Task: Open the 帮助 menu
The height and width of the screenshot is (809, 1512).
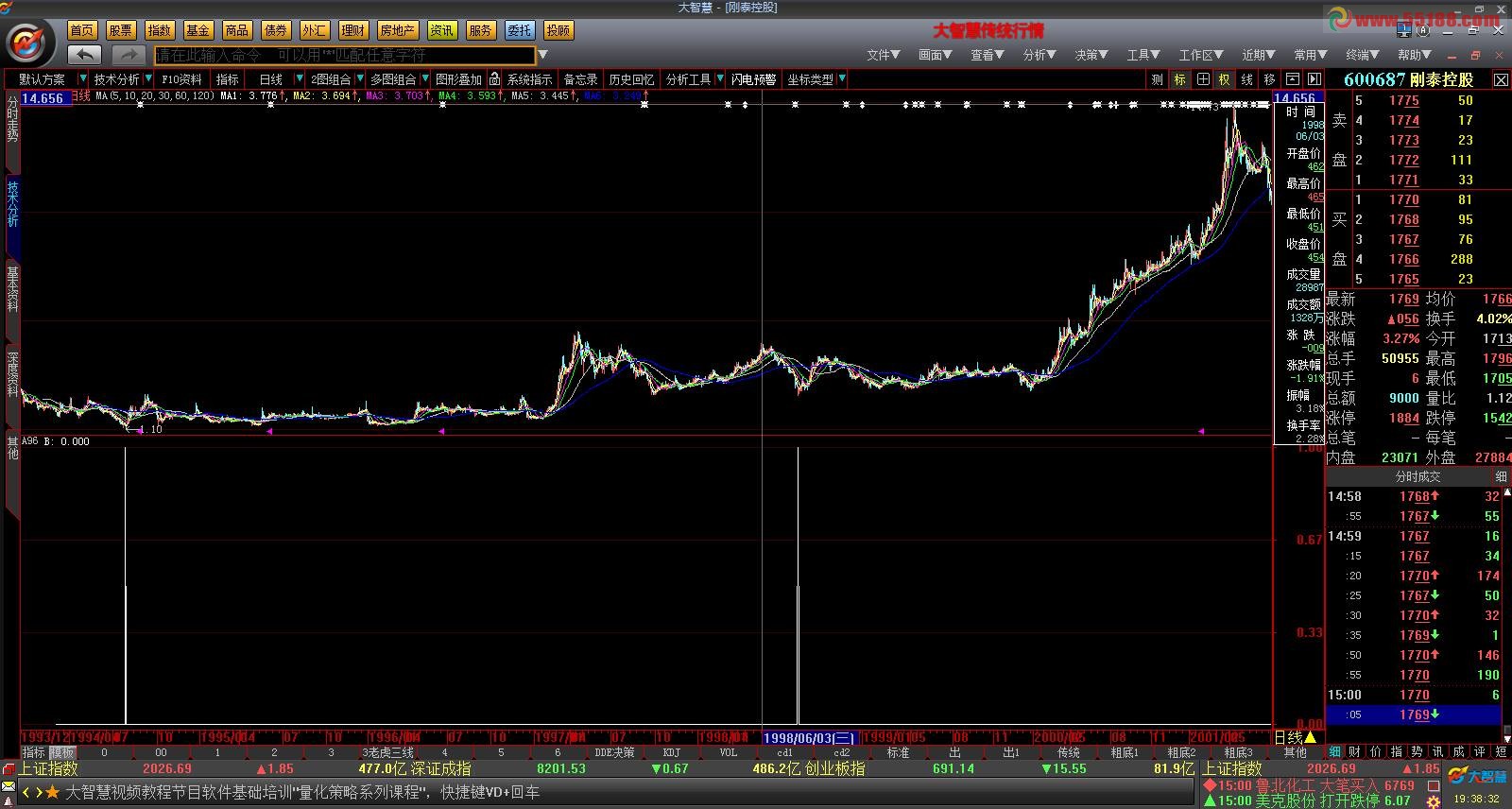Action: point(1415,55)
